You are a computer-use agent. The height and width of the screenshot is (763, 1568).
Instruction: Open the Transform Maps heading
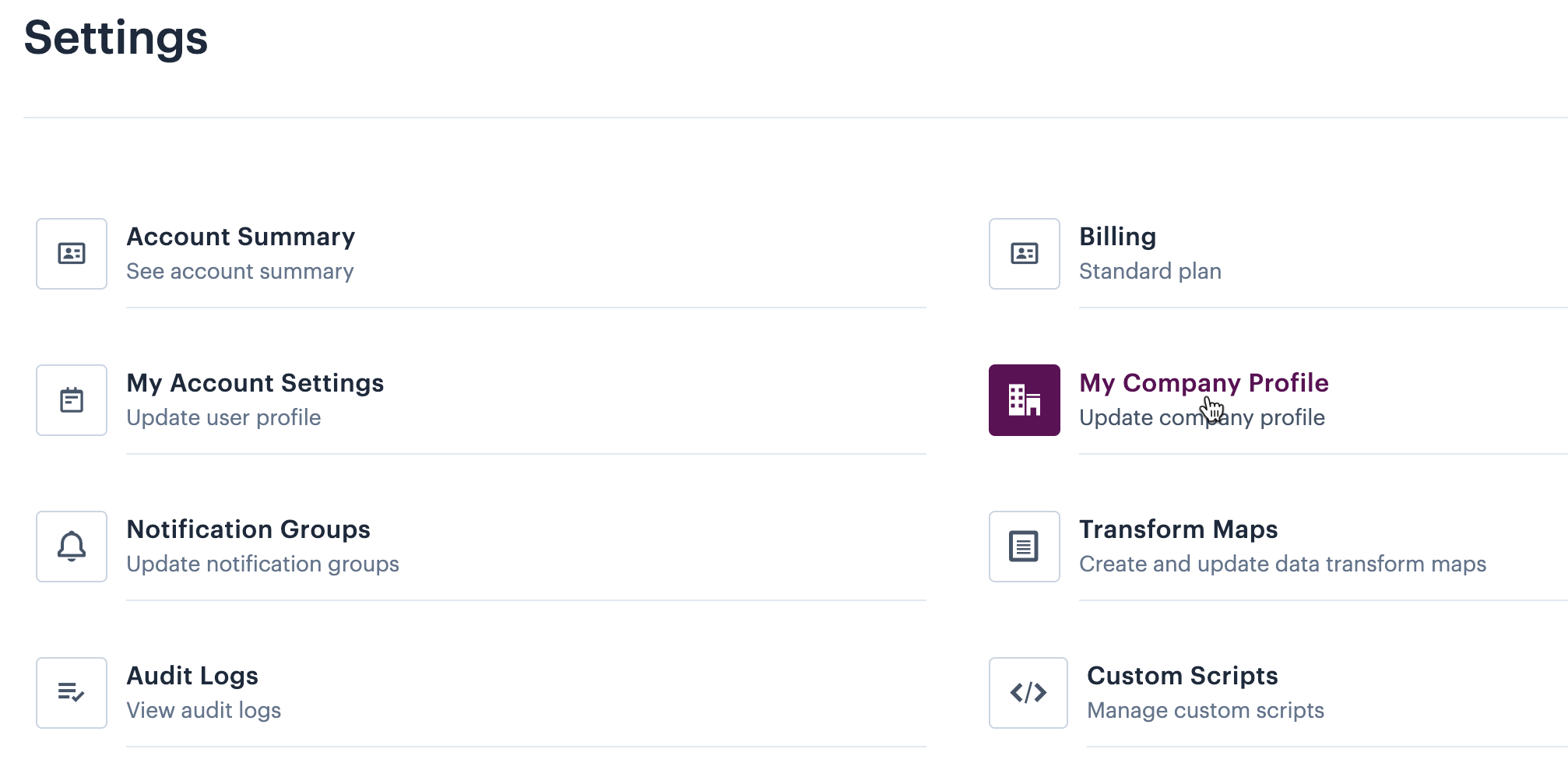(1178, 529)
